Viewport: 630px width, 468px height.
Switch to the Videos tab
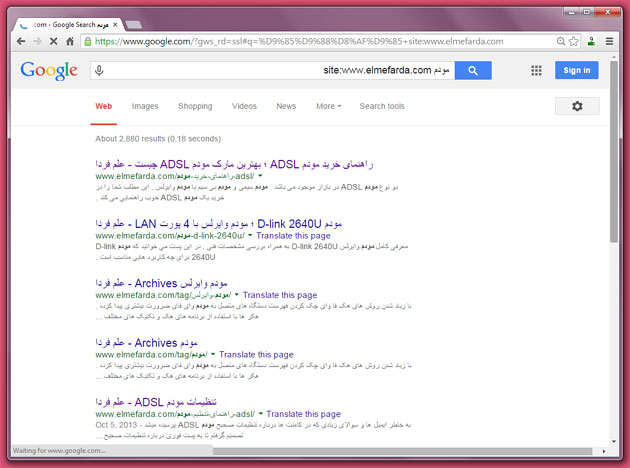tap(244, 106)
